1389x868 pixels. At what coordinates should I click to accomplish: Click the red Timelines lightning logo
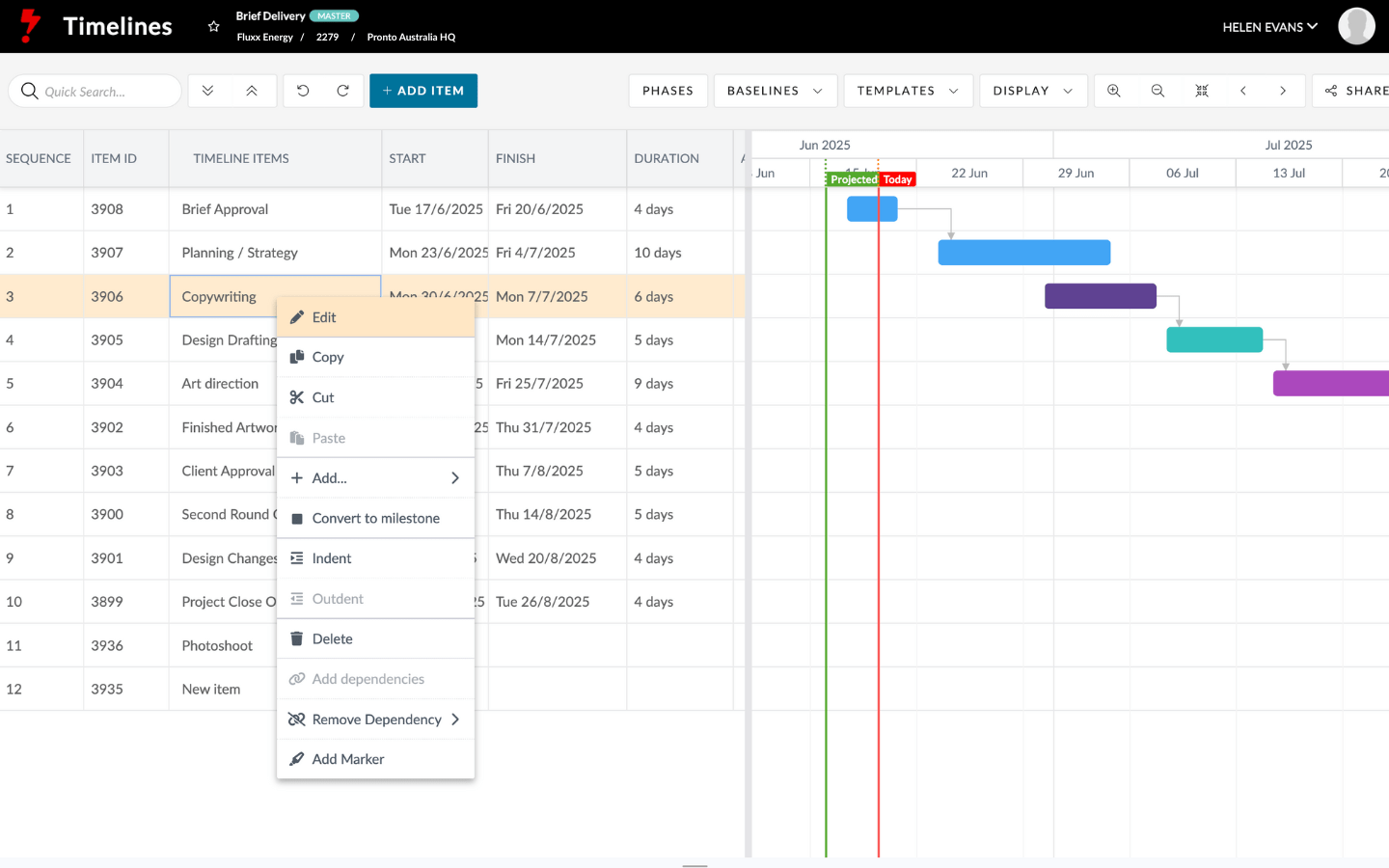click(30, 26)
